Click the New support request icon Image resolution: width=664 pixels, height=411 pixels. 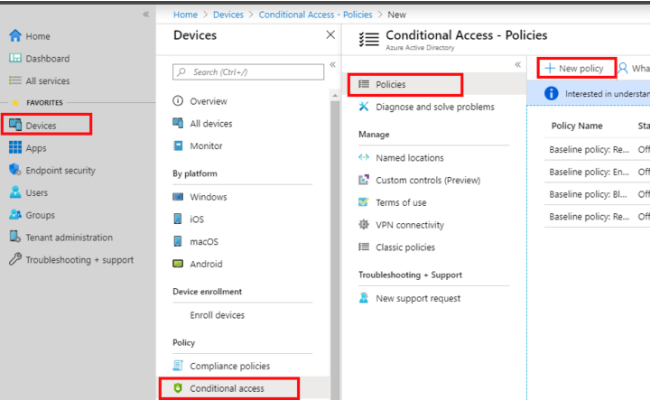(x=364, y=298)
